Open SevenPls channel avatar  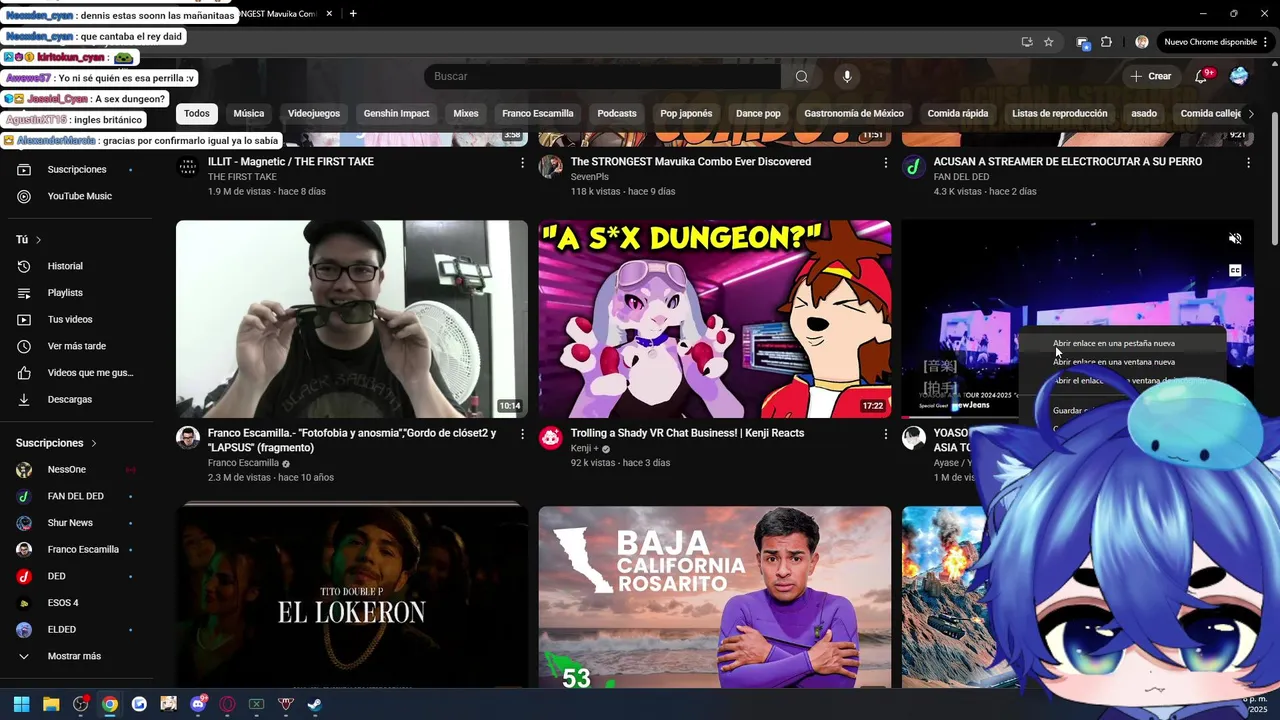pyautogui.click(x=551, y=167)
